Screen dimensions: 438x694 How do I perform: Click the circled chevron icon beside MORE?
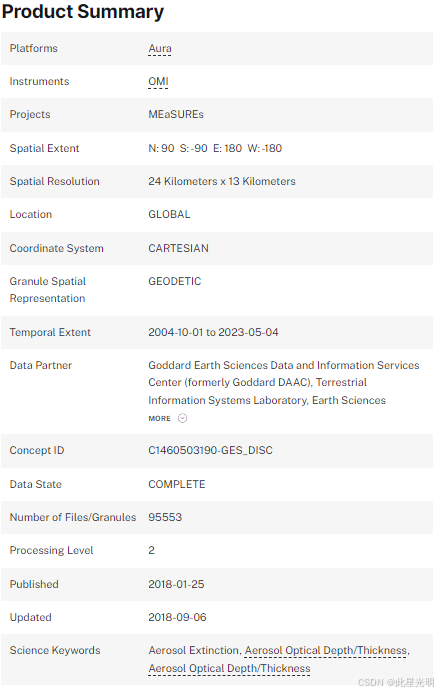tap(182, 418)
